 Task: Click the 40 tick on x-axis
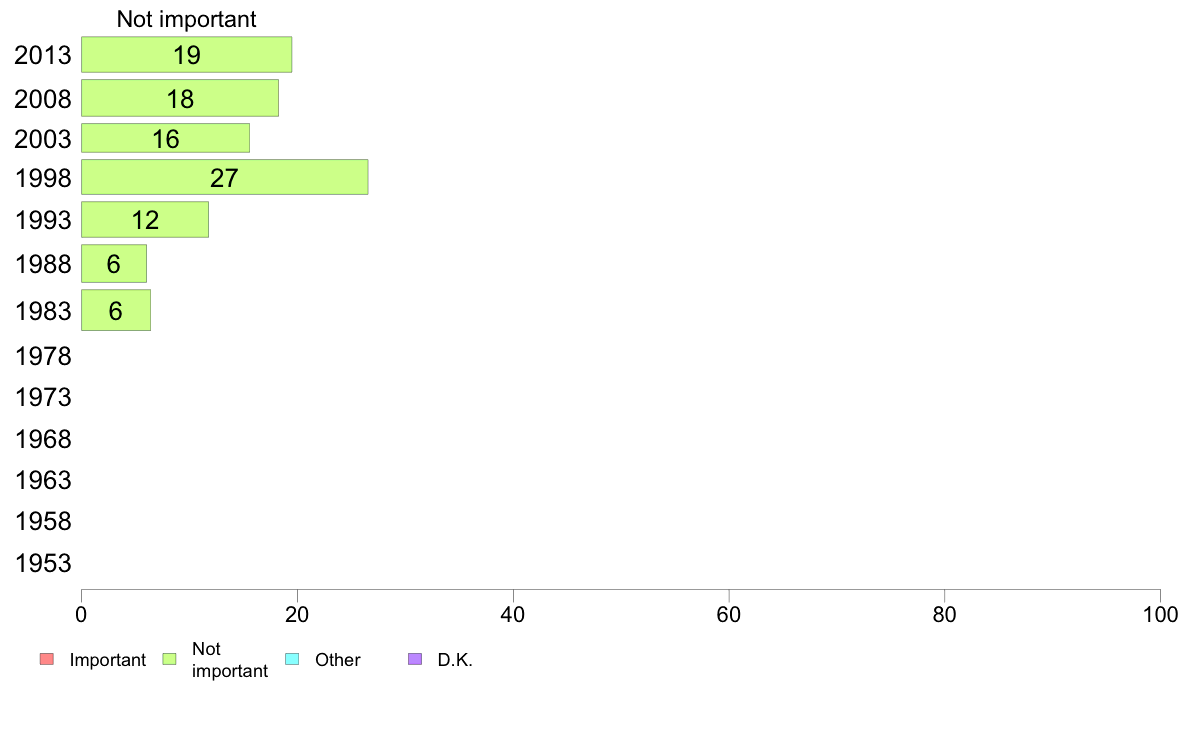(x=513, y=615)
